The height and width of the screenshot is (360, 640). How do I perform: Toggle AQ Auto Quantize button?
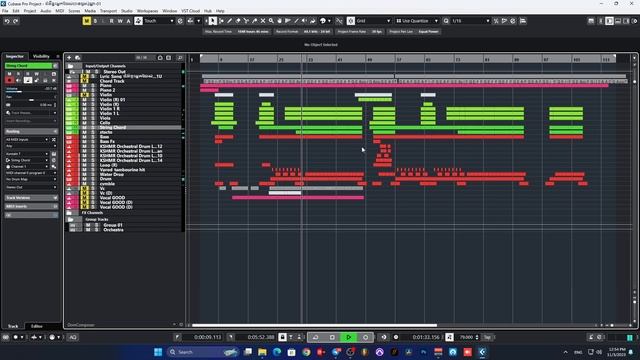coord(73,337)
